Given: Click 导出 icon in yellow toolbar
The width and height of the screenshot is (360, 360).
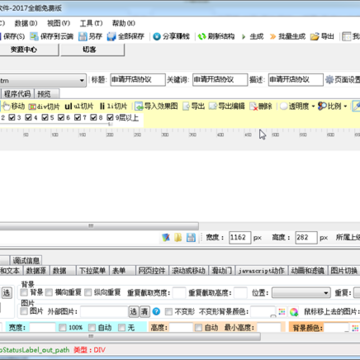Looking at the screenshot, I should coord(186,106).
